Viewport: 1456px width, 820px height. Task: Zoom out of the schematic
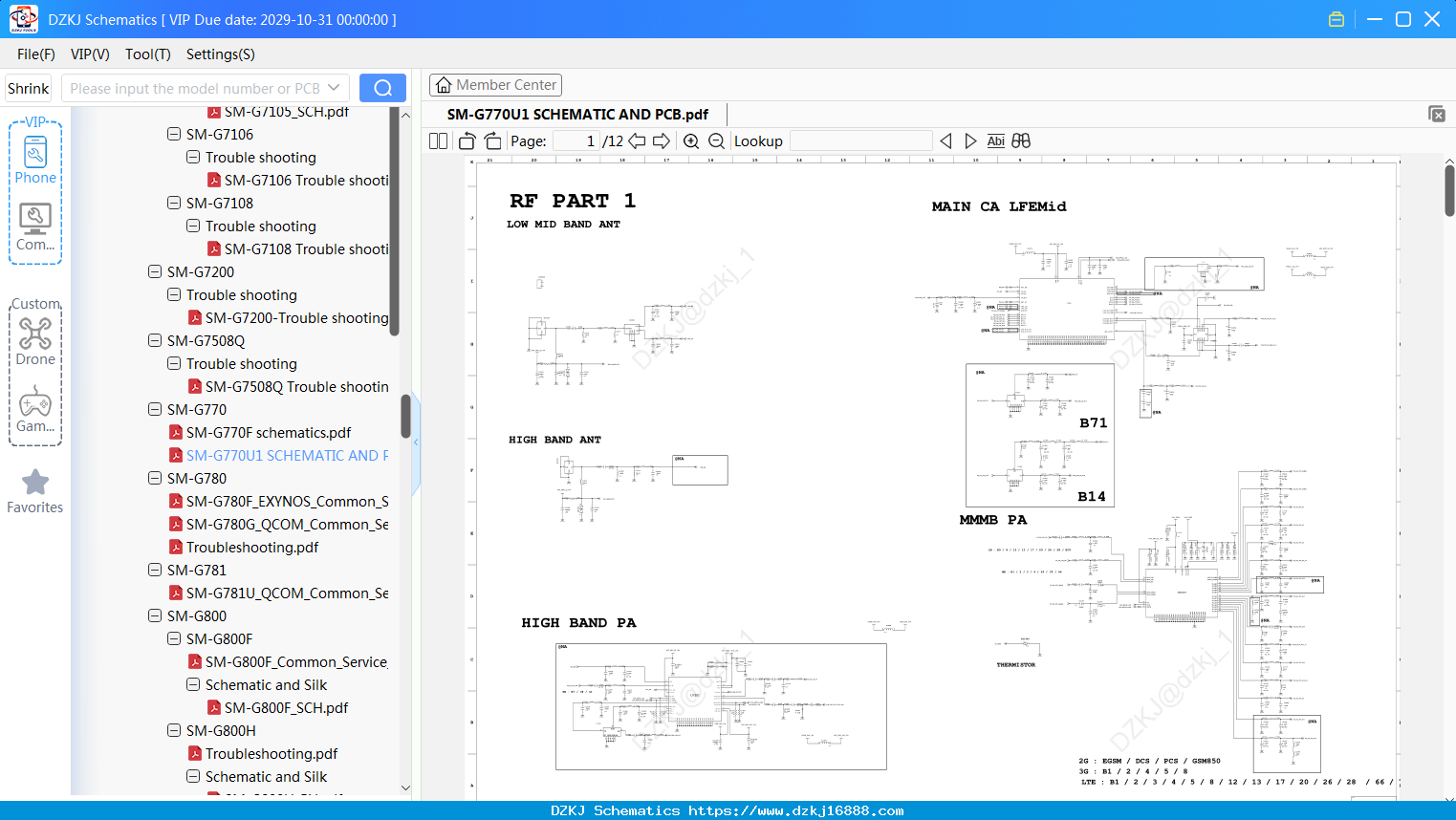(x=716, y=141)
